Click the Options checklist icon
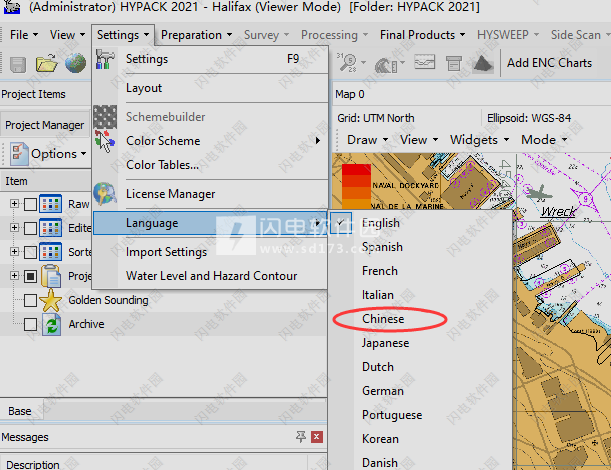The image size is (611, 470). pyautogui.click(x=19, y=154)
